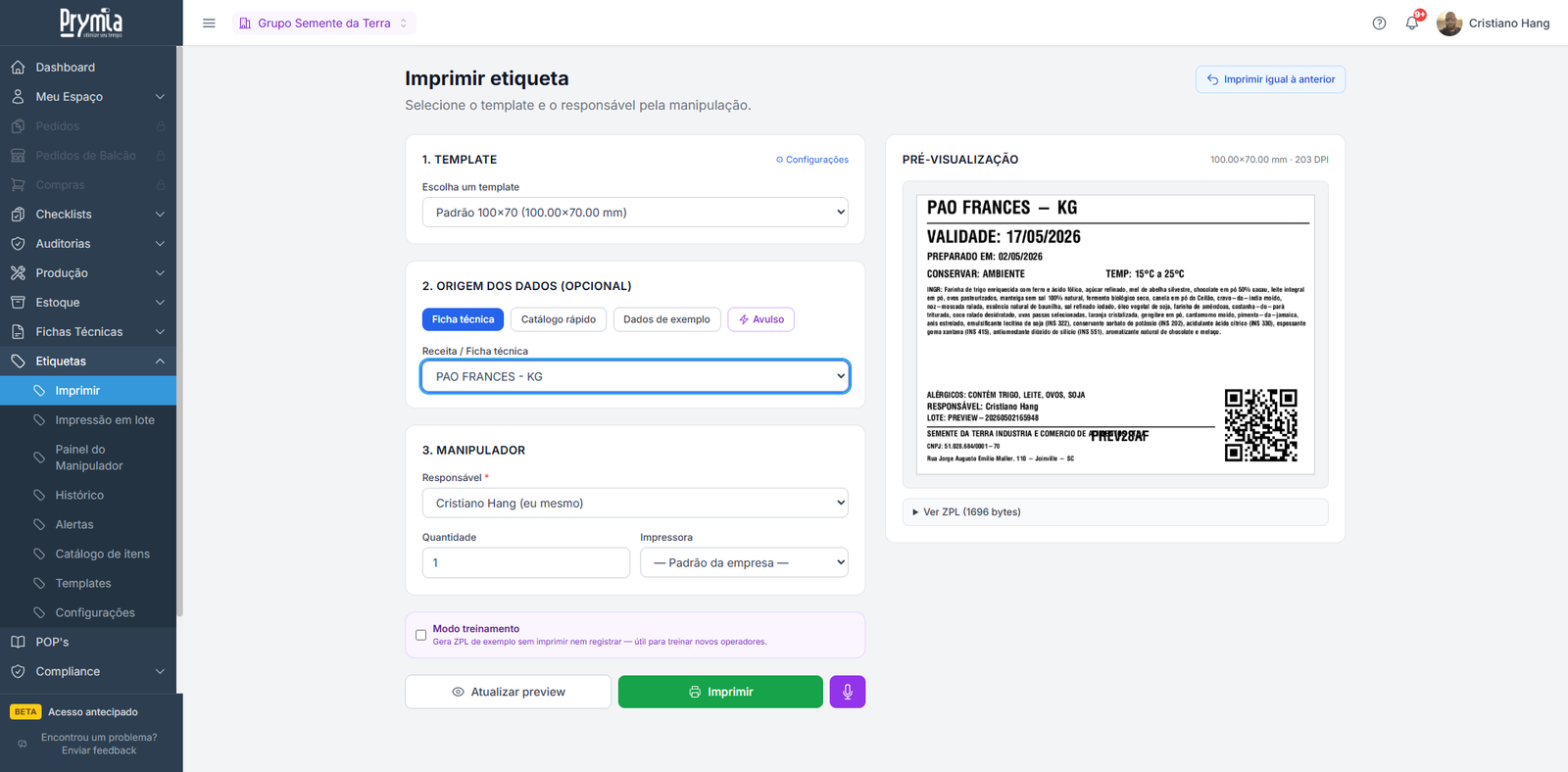Select Catálogo rápido data source

[x=559, y=319]
